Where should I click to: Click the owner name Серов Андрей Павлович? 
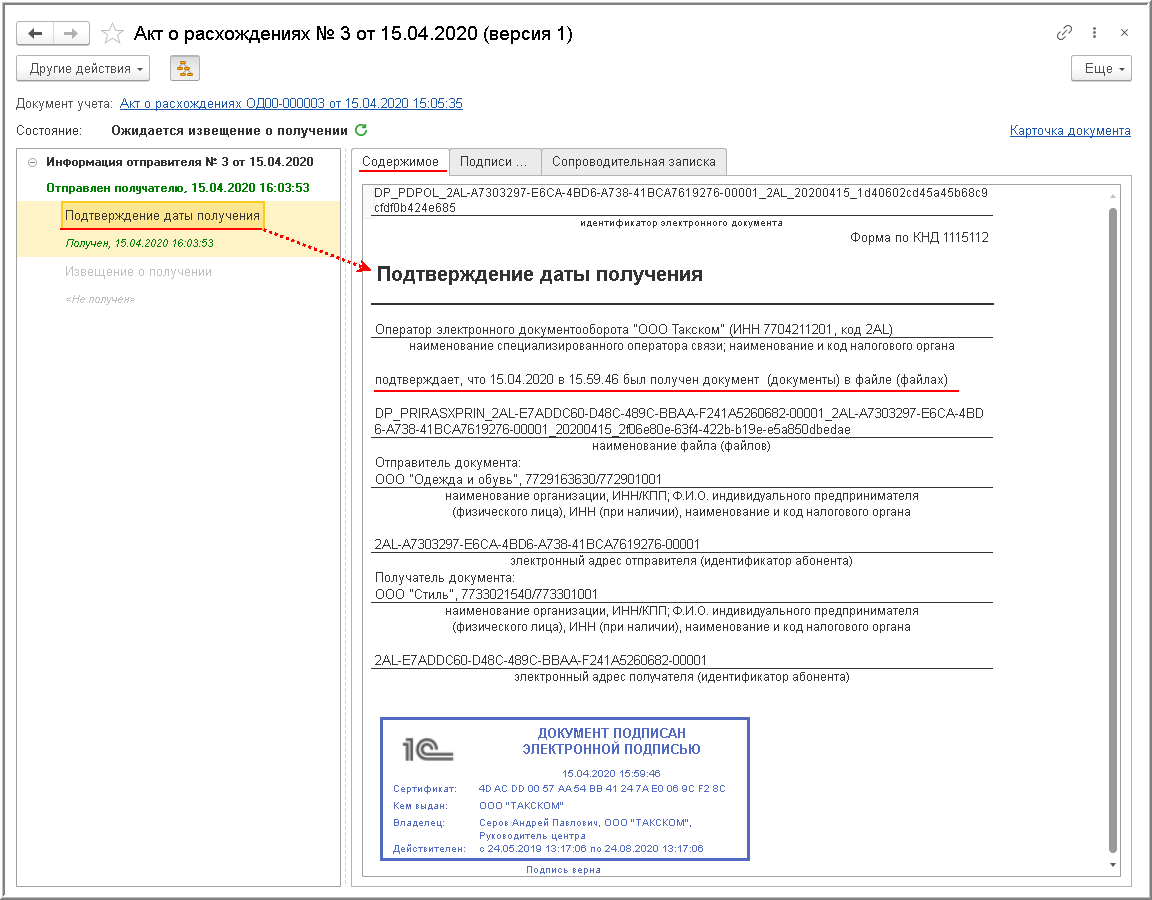point(539,823)
